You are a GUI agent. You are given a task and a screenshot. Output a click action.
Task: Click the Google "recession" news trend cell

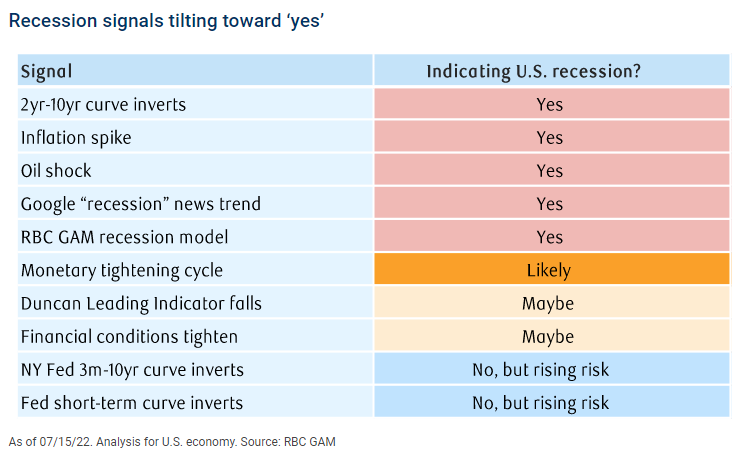pos(141,204)
